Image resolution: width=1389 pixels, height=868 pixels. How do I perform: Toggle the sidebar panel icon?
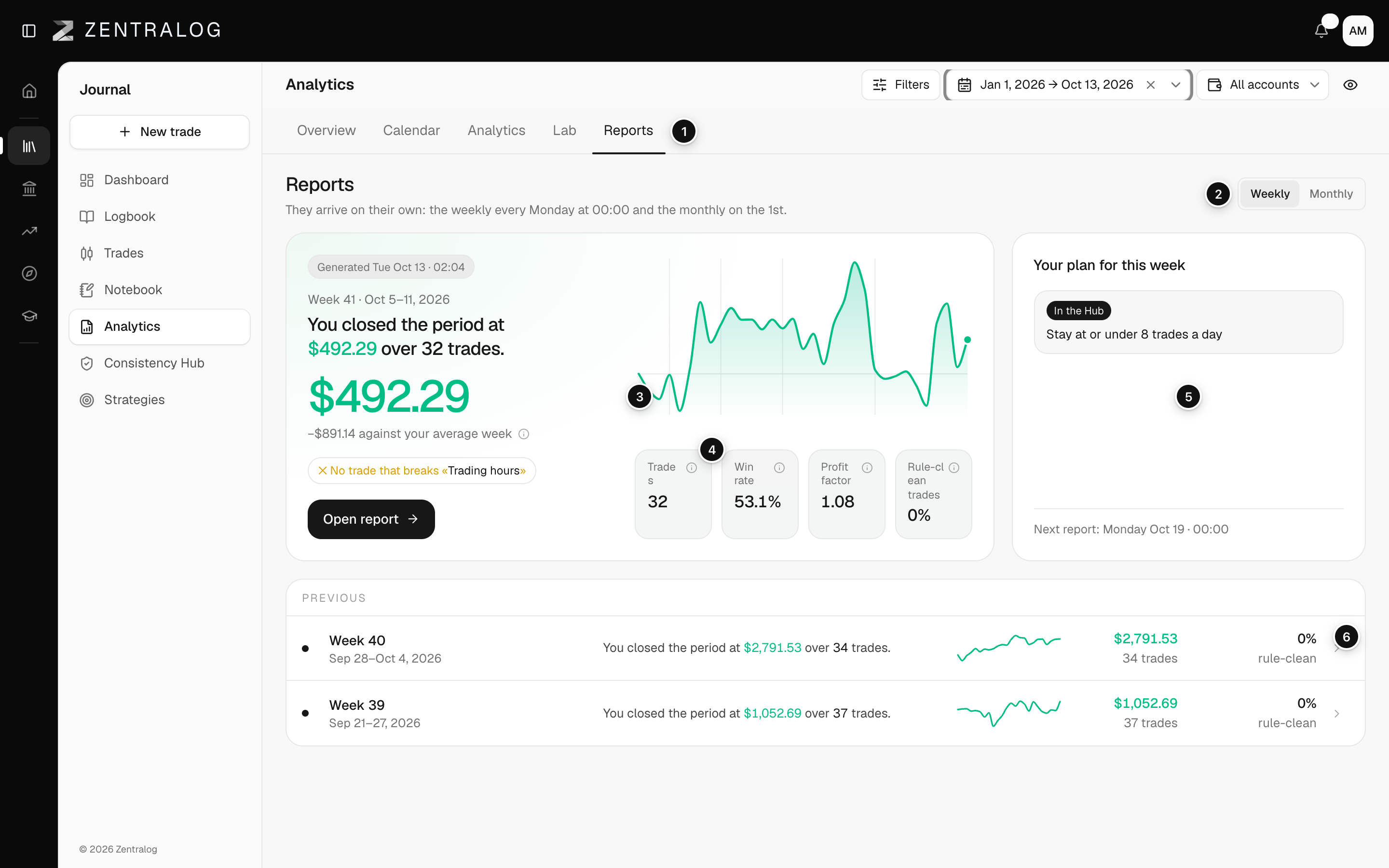click(29, 30)
